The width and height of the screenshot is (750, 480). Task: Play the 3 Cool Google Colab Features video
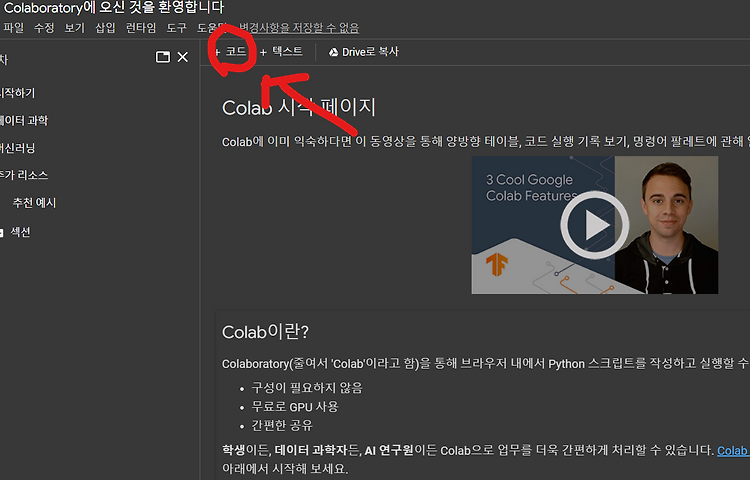(595, 225)
